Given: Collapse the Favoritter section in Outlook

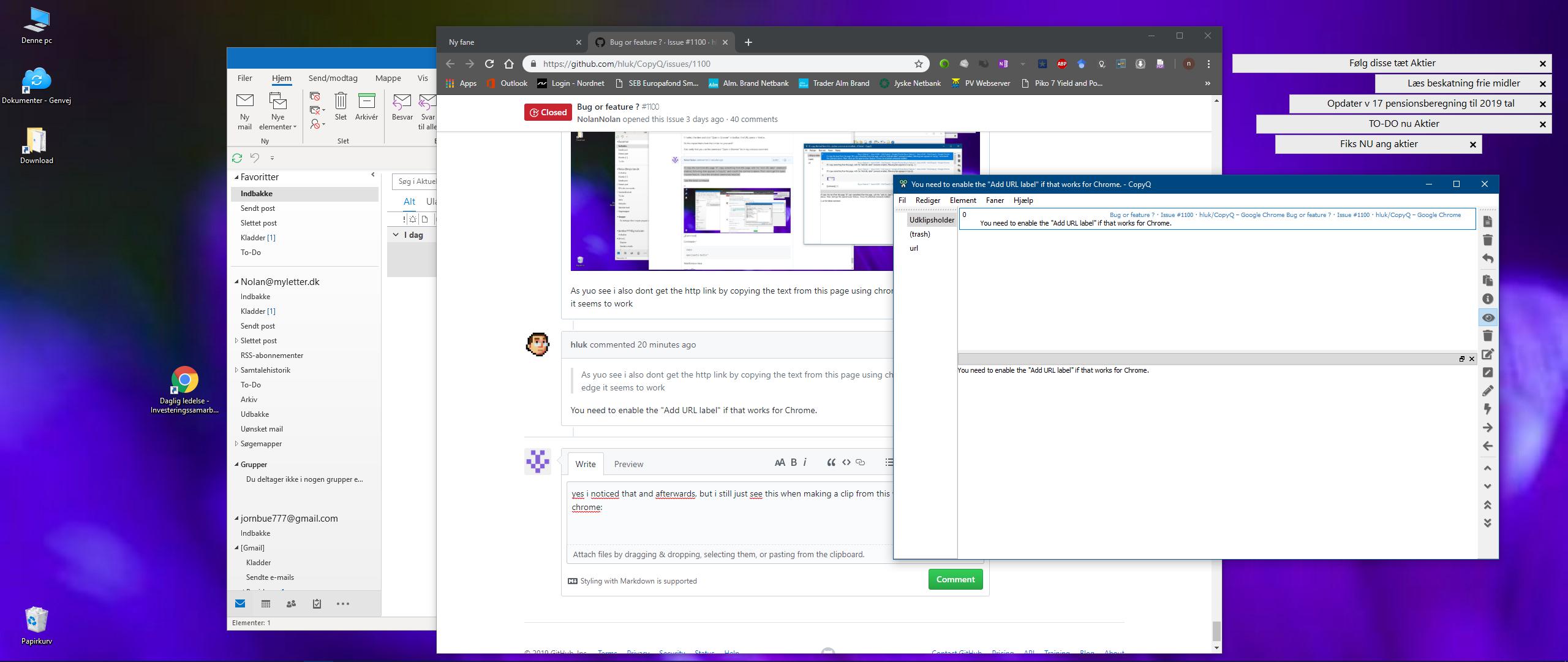Looking at the screenshot, I should [x=238, y=177].
